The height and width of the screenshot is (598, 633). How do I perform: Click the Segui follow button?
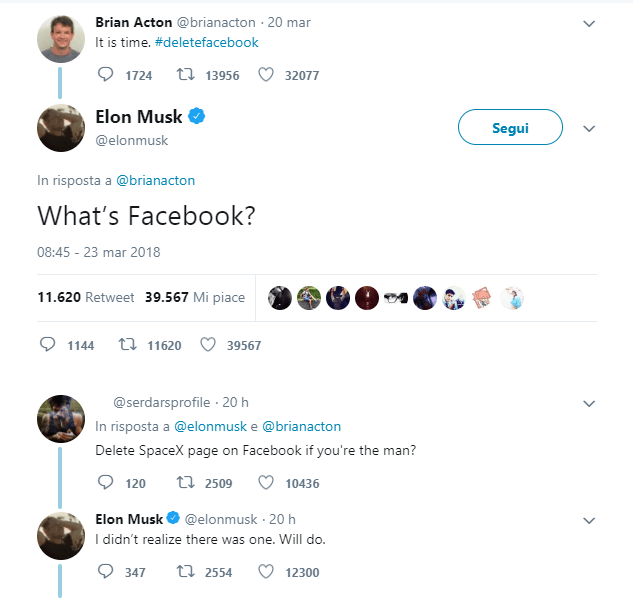click(510, 128)
